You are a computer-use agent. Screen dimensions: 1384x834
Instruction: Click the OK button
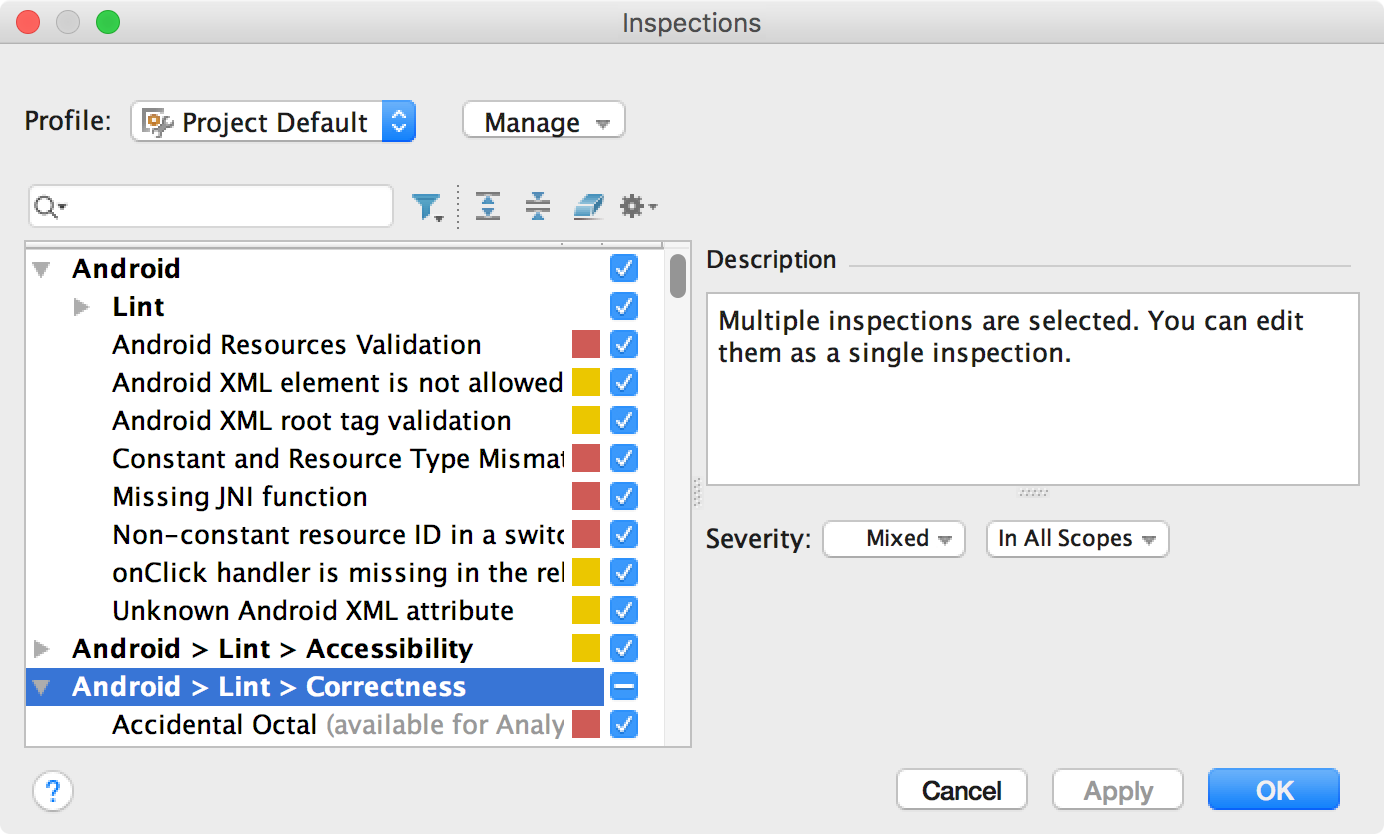click(x=1272, y=789)
